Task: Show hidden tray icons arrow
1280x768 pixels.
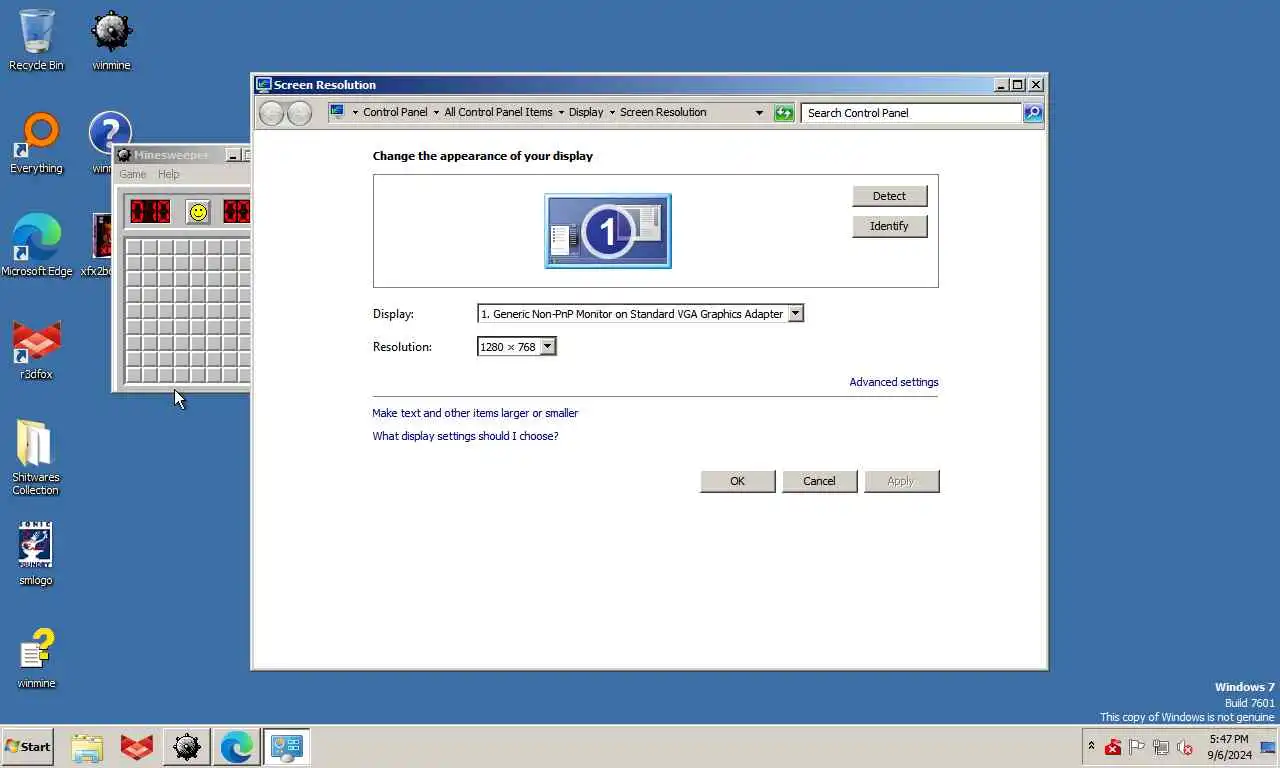Action: pos(1091,746)
